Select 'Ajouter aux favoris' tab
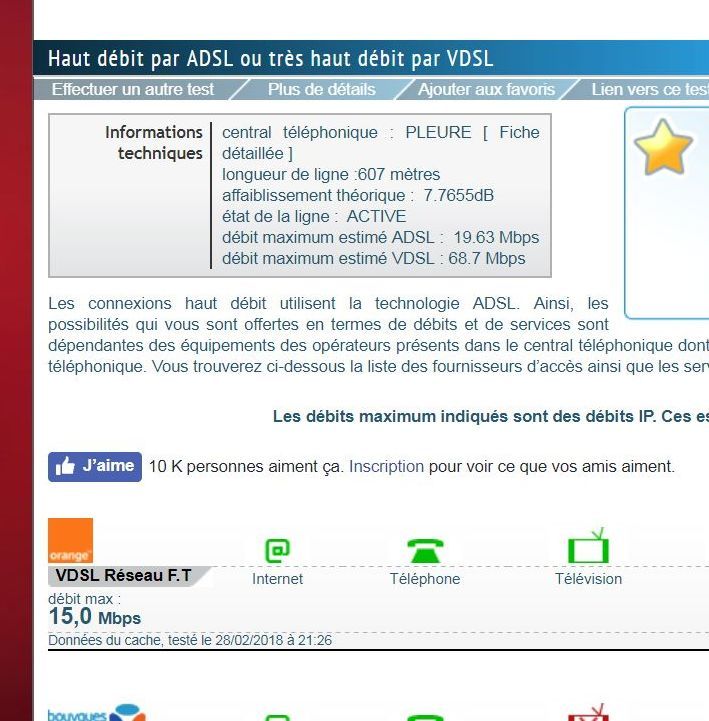Image resolution: width=709 pixels, height=721 pixels. click(x=486, y=89)
